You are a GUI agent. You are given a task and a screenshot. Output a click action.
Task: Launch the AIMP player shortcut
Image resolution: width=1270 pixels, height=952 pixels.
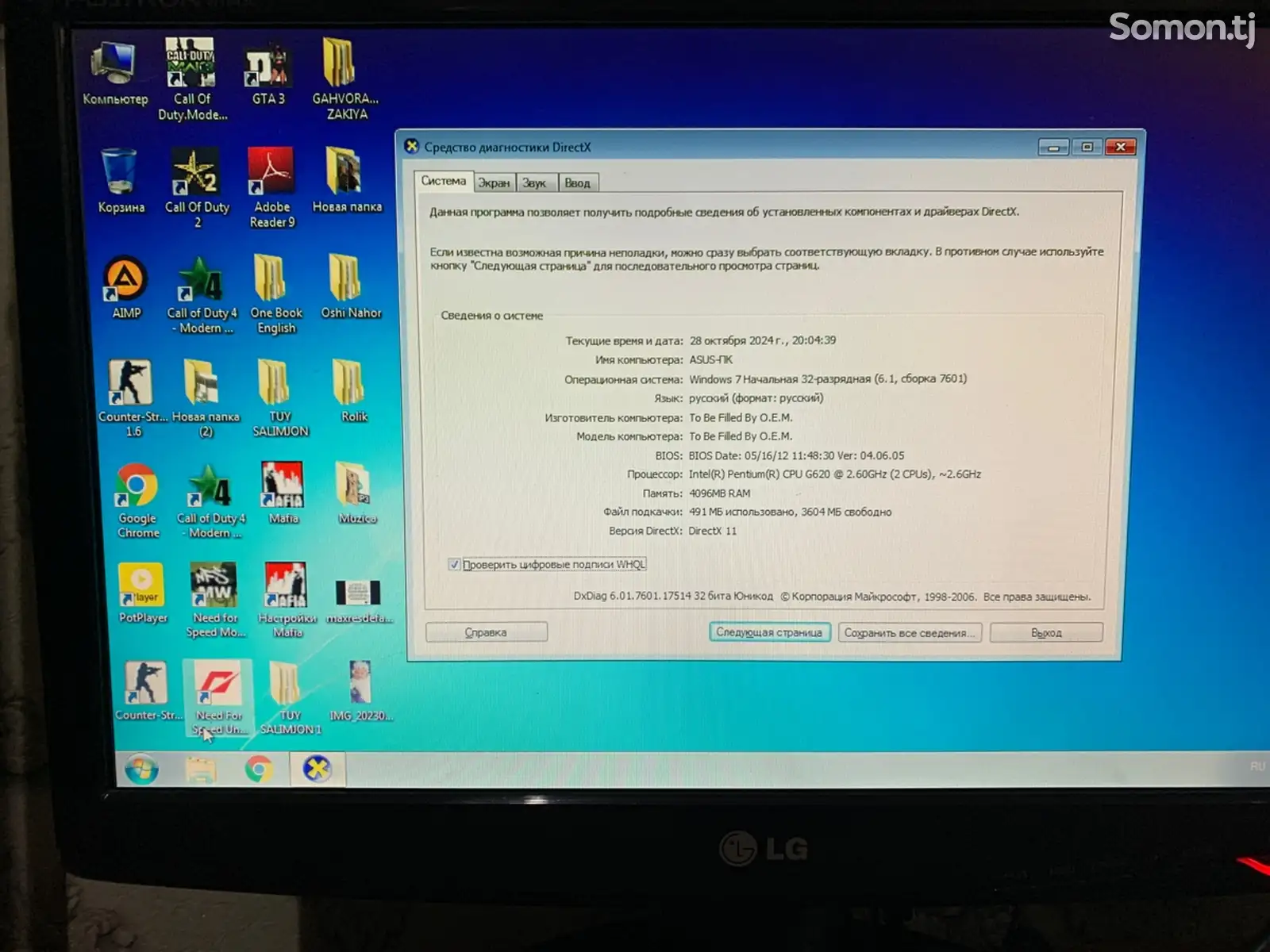tap(126, 288)
